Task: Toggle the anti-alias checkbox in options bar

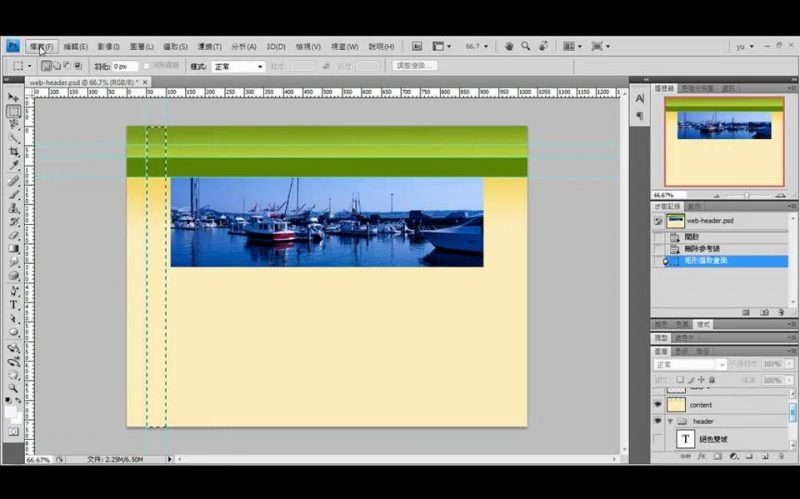Action: [147, 66]
